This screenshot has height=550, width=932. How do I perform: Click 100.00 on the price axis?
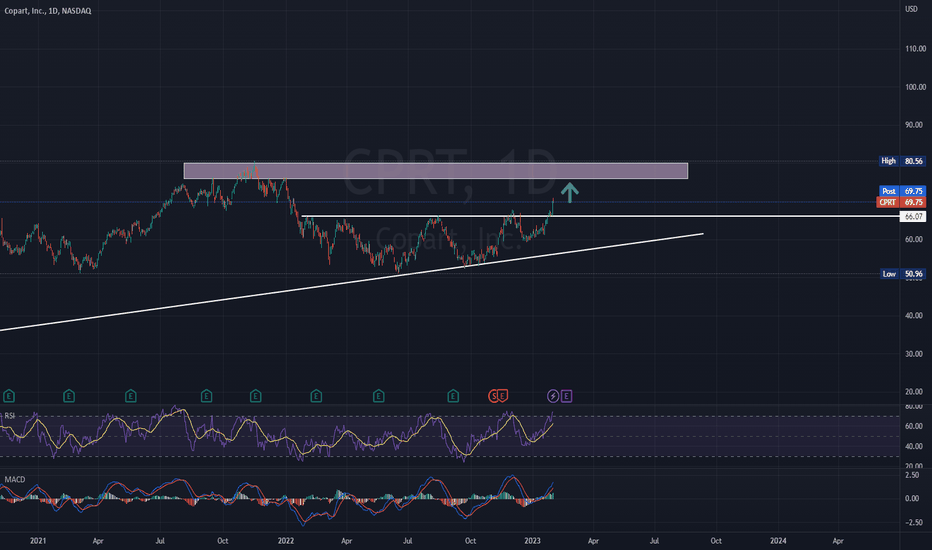915,87
